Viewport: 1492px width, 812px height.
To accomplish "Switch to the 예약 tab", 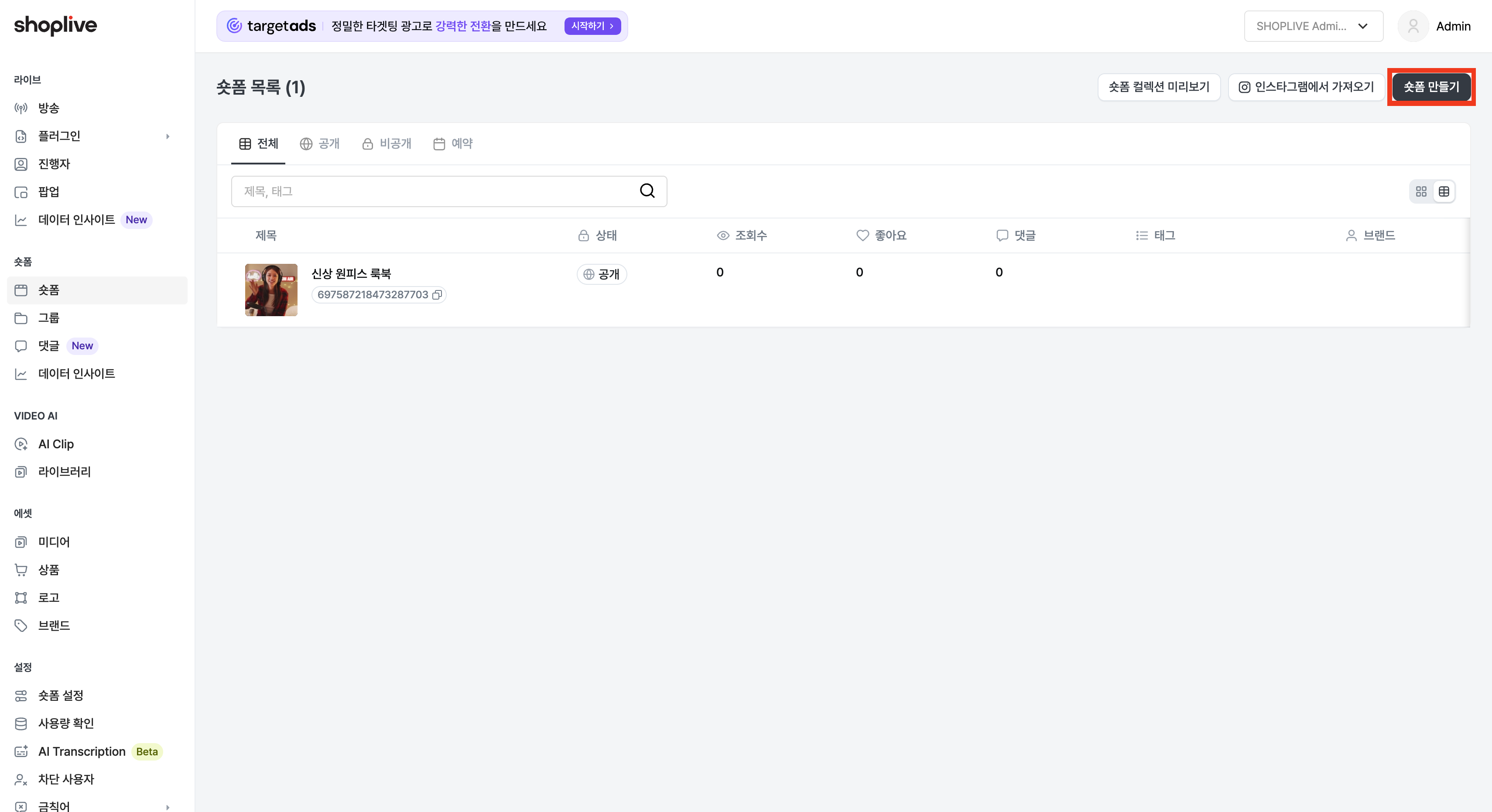I will [453, 143].
